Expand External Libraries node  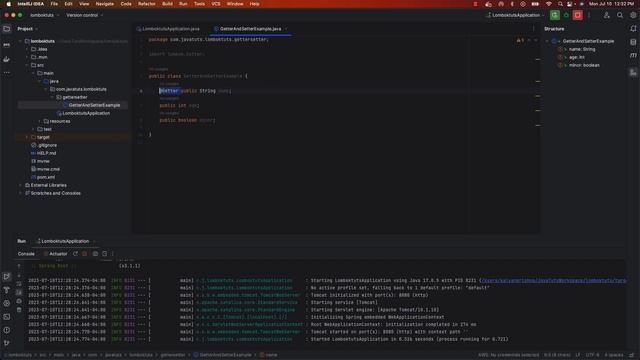click(20, 185)
